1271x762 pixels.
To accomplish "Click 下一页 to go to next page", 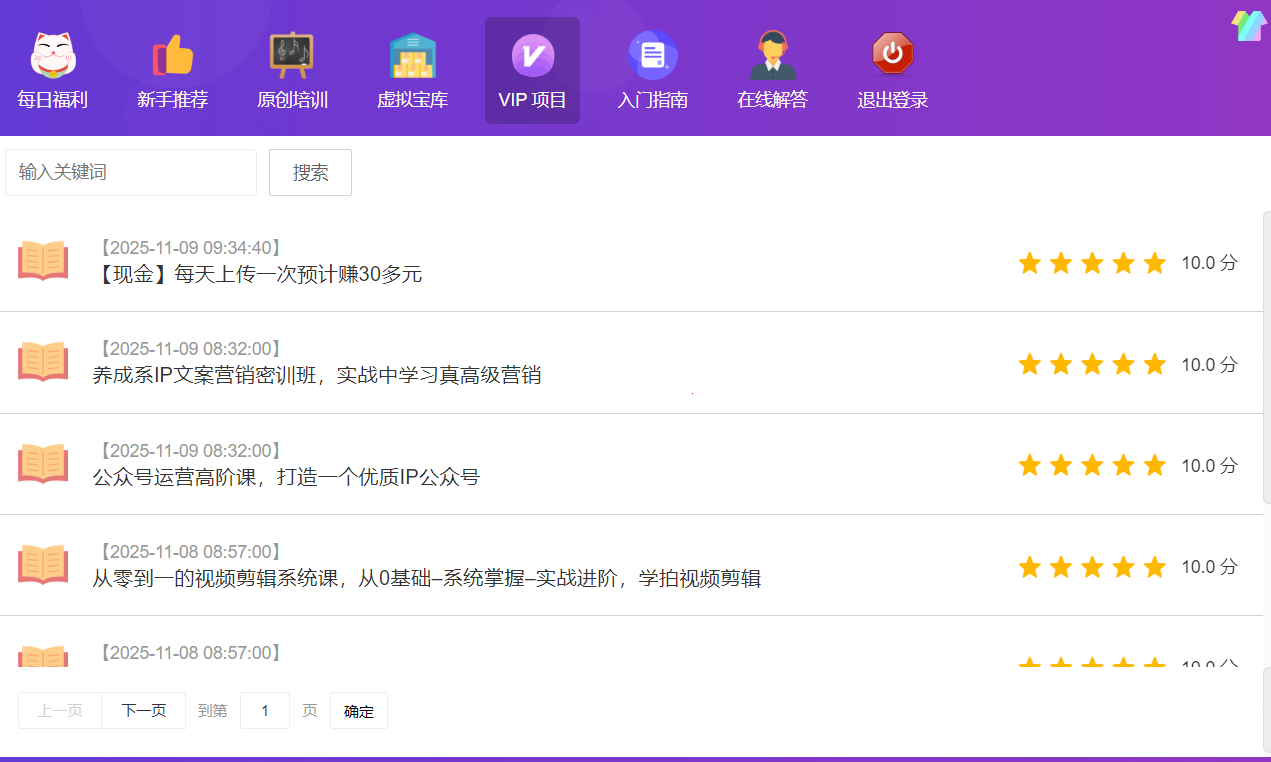I will coord(142,710).
